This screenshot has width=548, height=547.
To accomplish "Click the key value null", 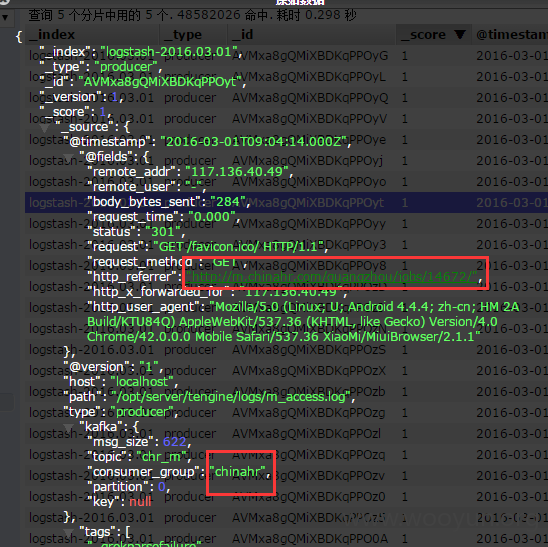I will click(140, 502).
